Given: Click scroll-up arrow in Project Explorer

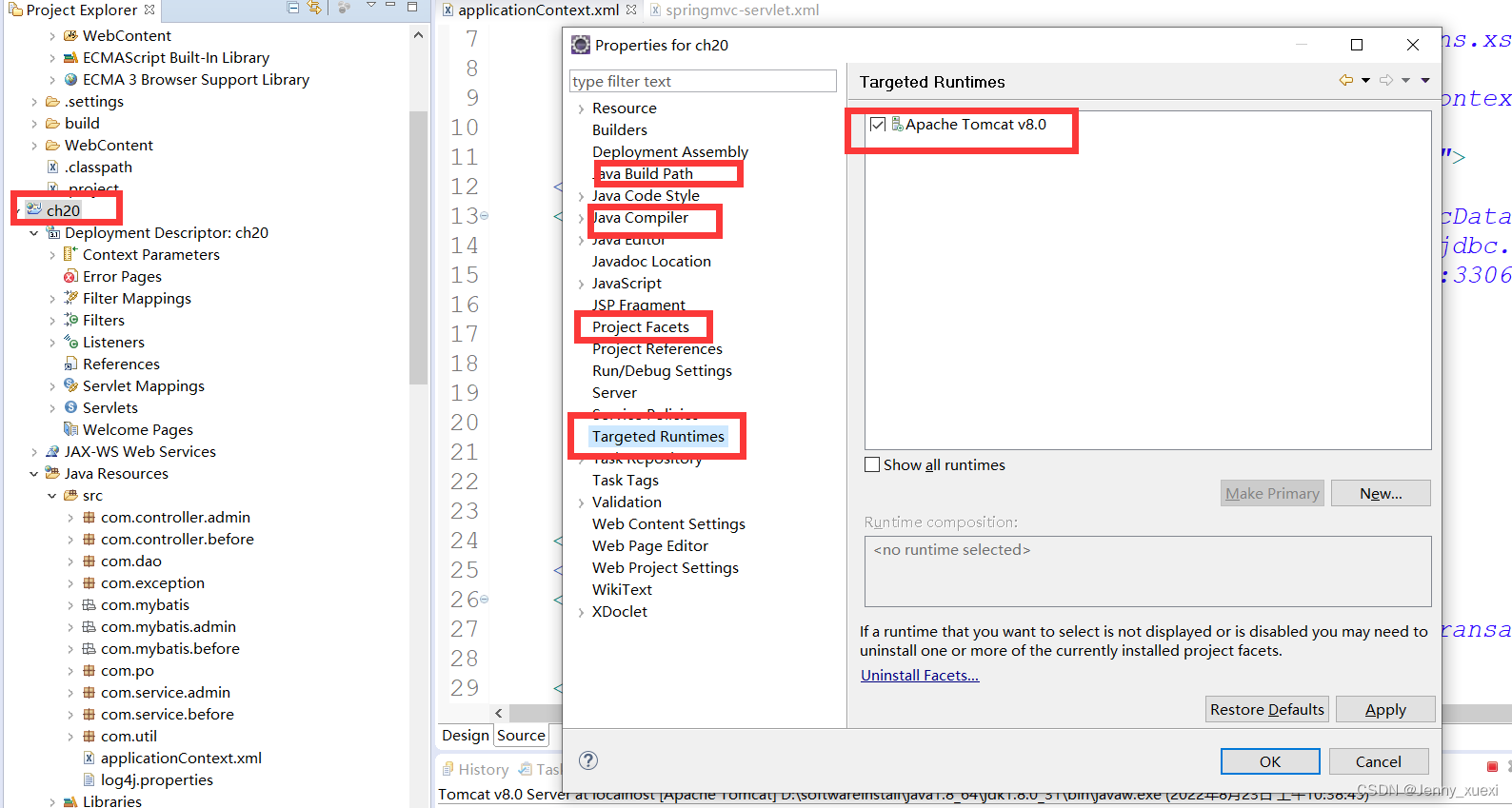Looking at the screenshot, I should pyautogui.click(x=418, y=35).
